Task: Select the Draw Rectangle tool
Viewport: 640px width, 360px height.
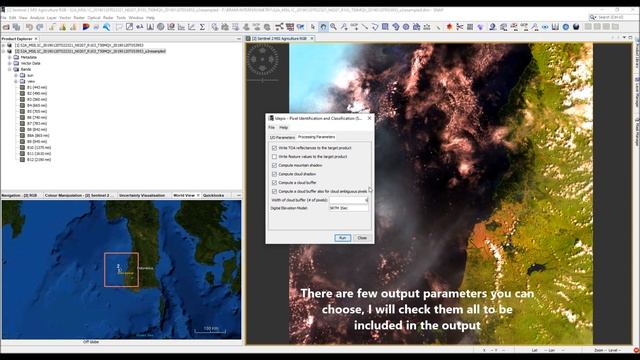Action: click(385, 27)
